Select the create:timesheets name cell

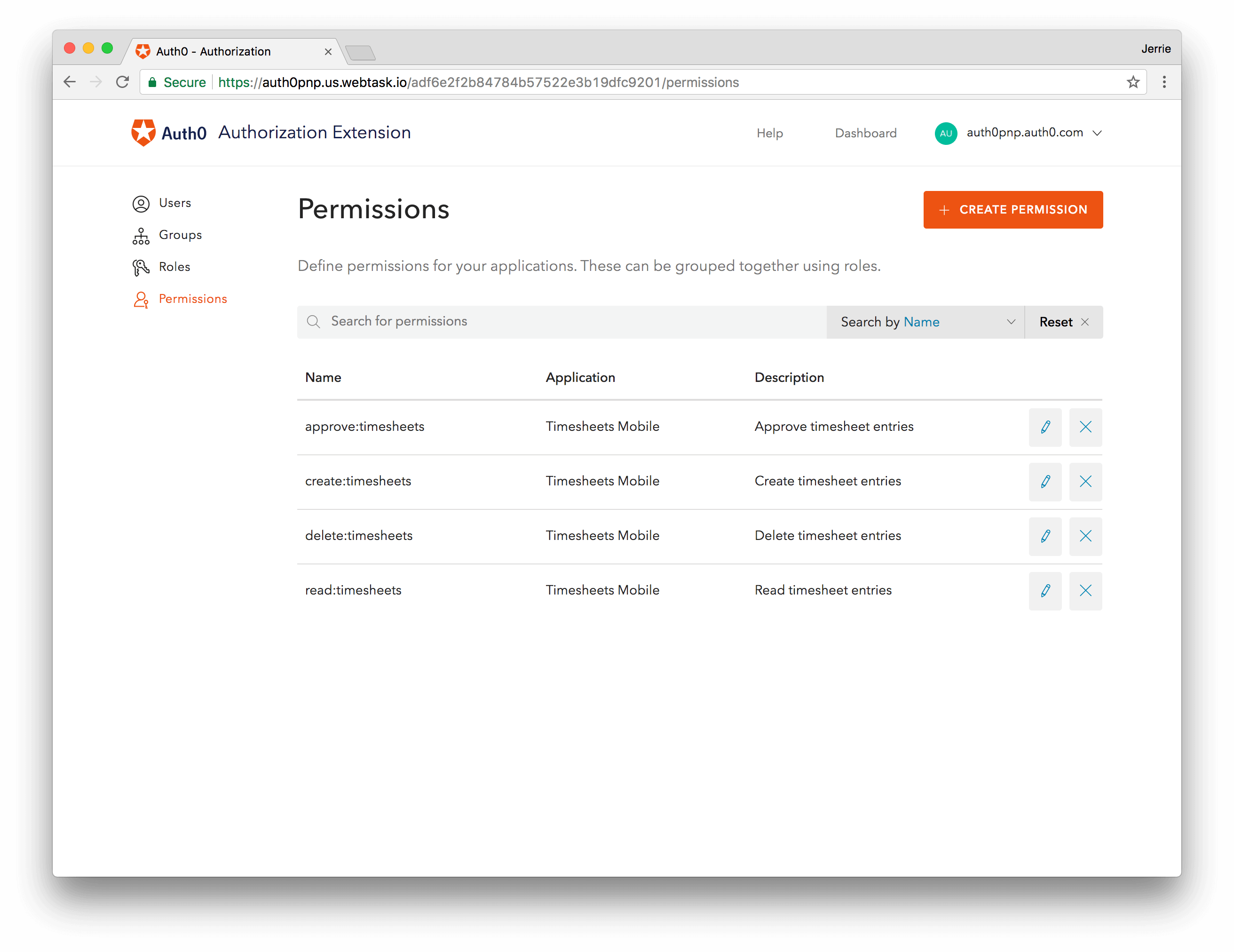tap(358, 481)
